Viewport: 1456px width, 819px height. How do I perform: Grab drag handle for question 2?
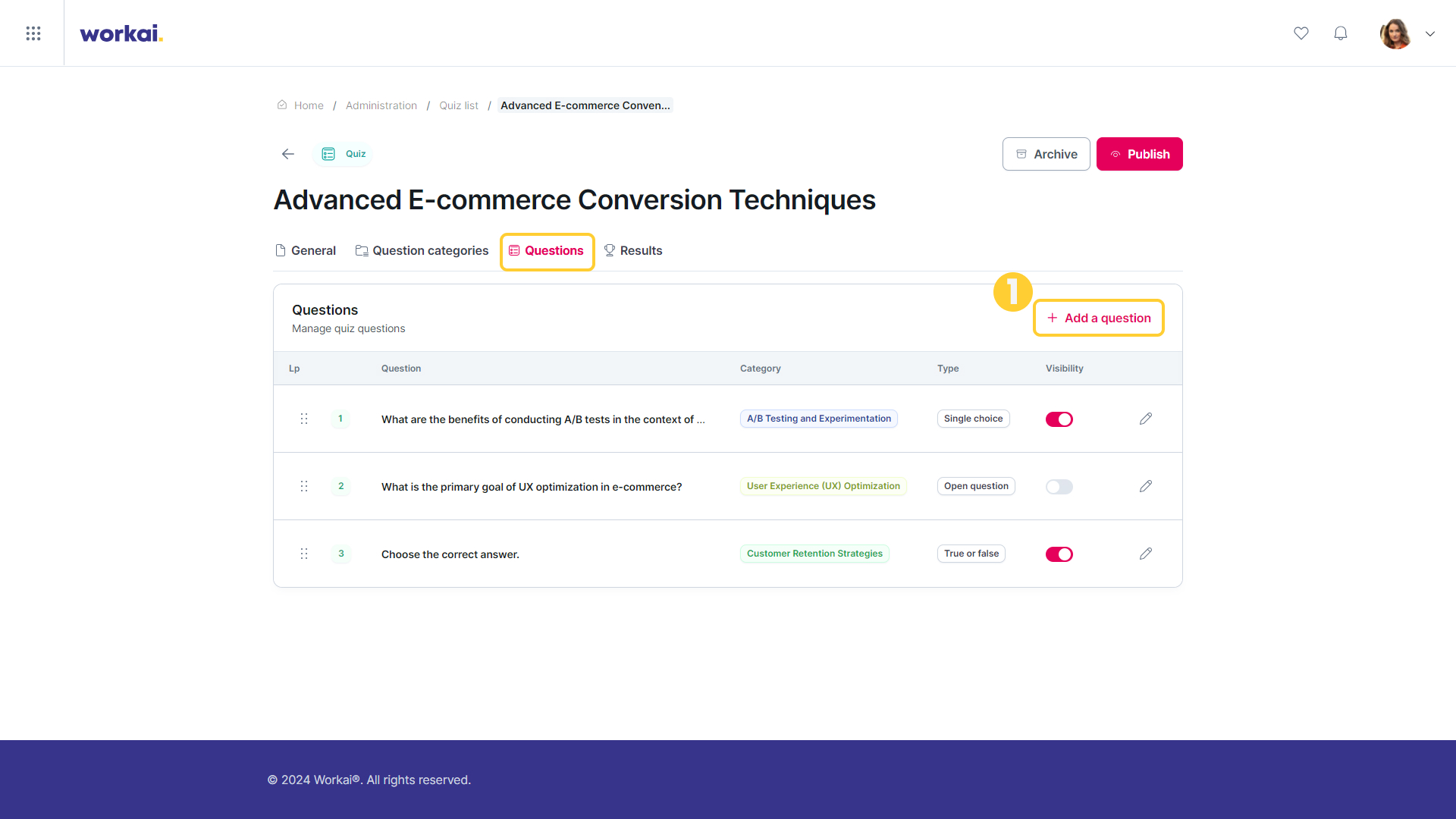(x=304, y=486)
